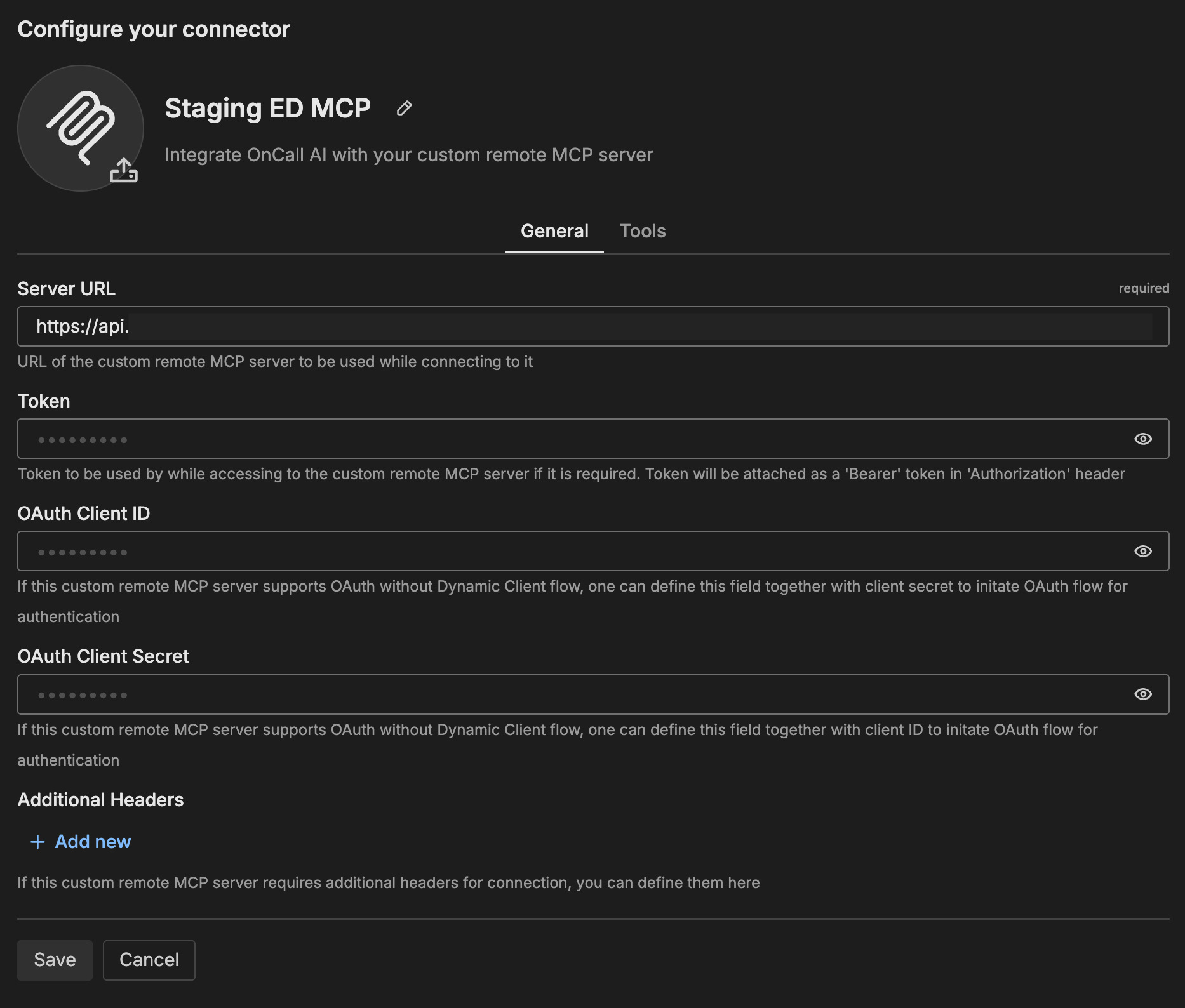Click the upload image icon on the connector logo

(x=124, y=170)
